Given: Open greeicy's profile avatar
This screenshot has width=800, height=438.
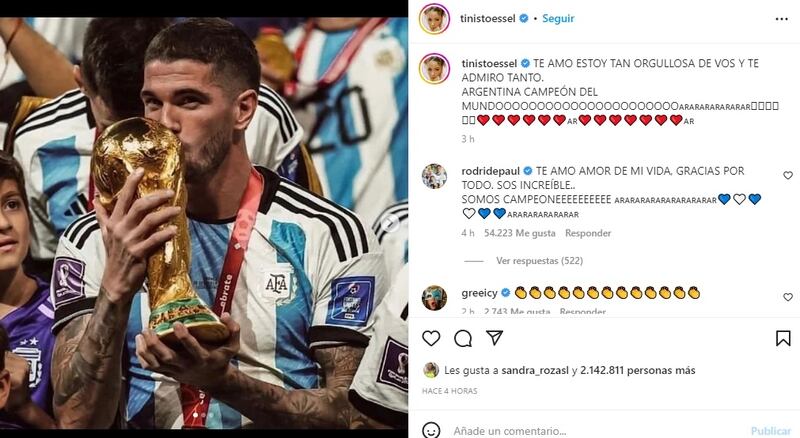Looking at the screenshot, I should [434, 298].
